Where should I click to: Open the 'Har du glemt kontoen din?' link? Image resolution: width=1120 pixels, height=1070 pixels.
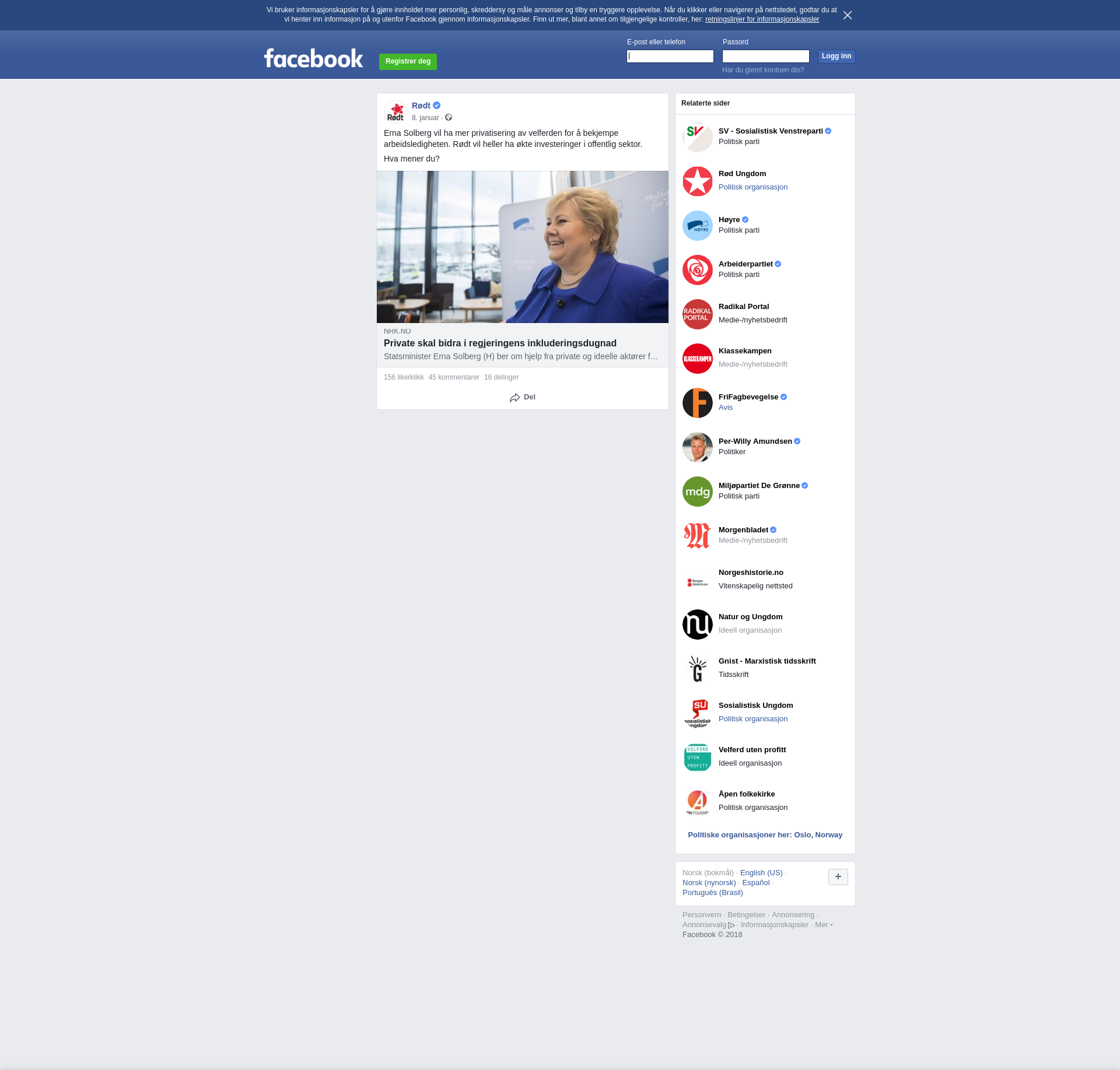tap(763, 70)
